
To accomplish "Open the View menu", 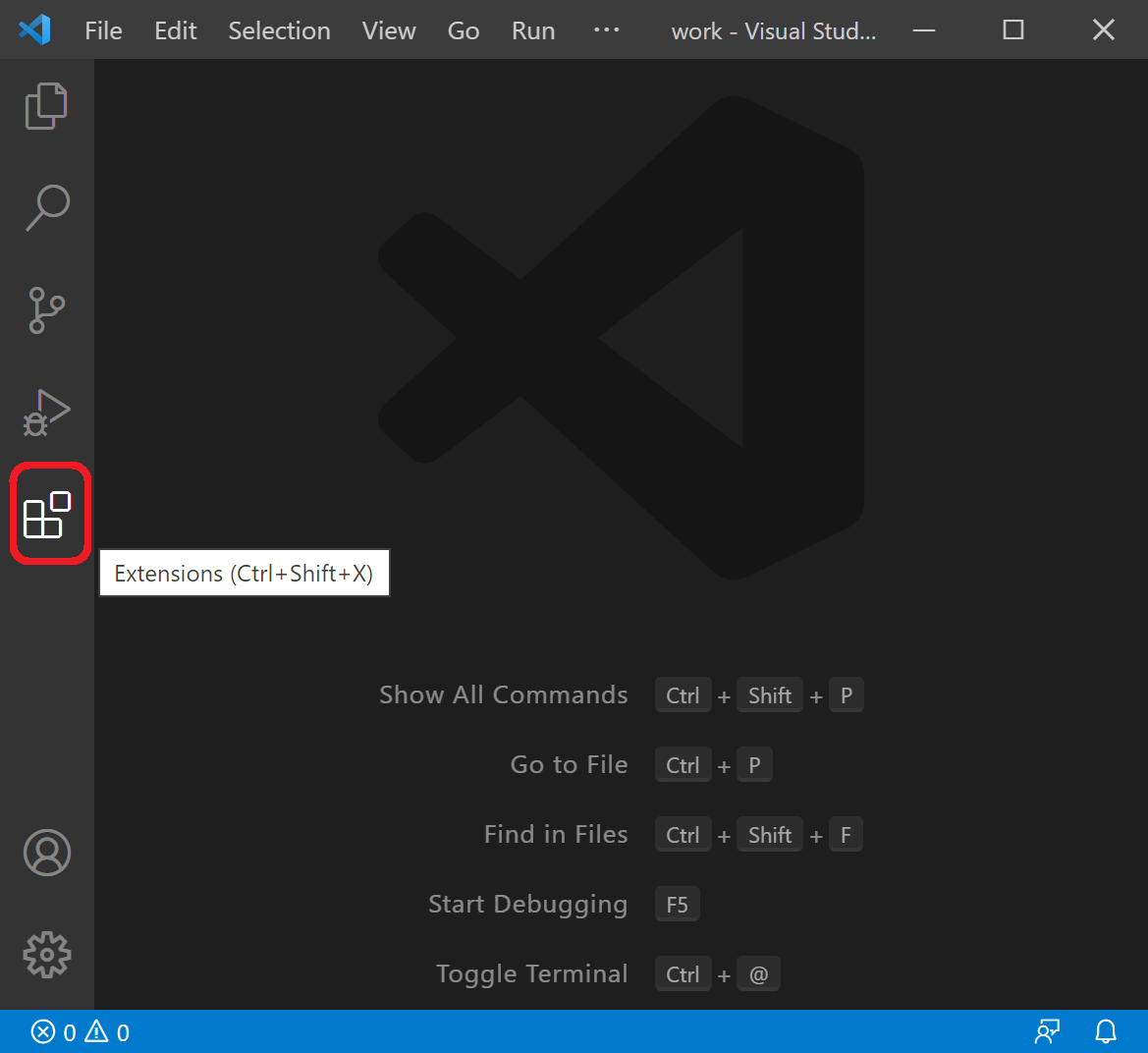I will click(x=389, y=30).
